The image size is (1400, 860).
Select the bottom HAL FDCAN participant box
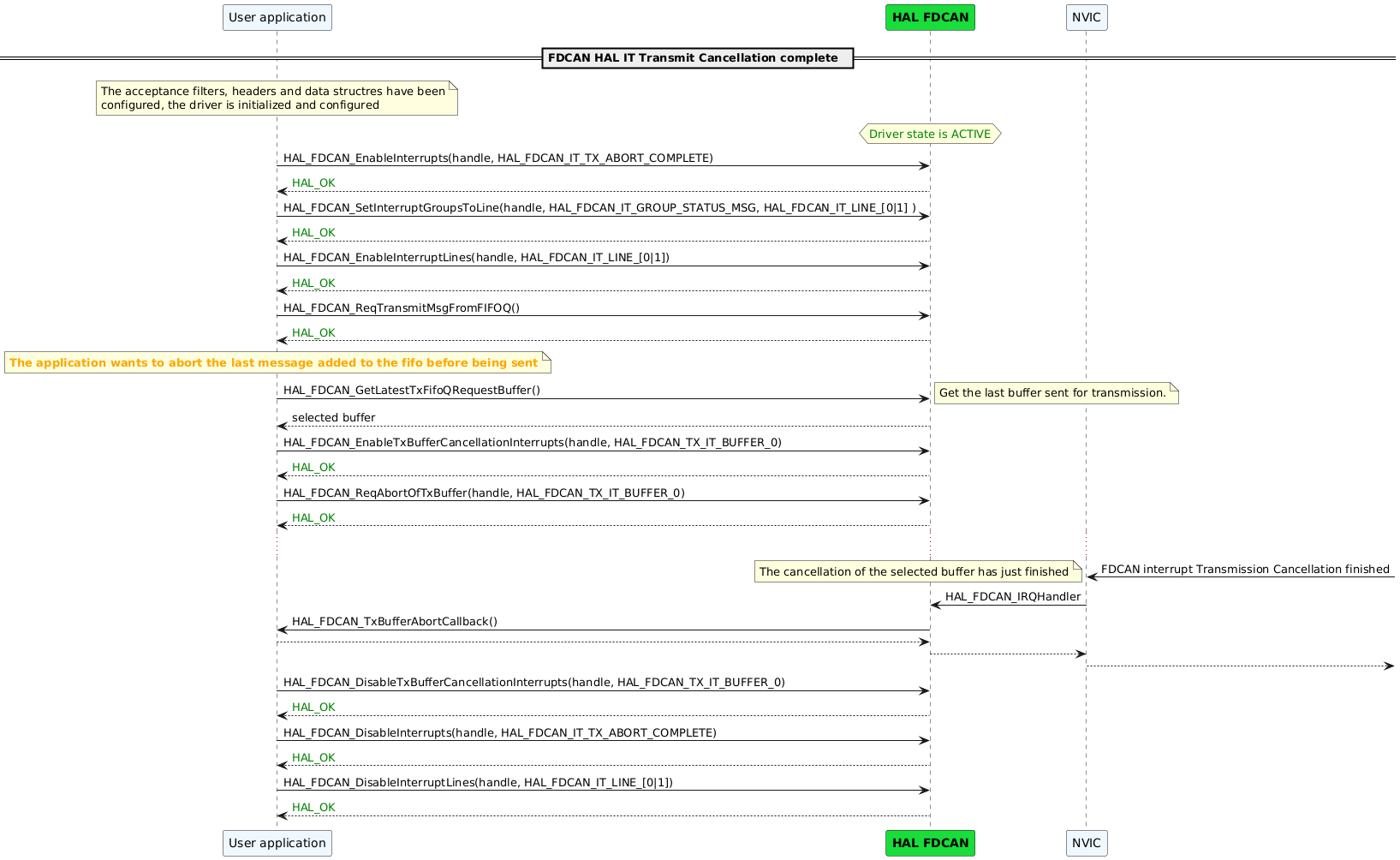click(x=930, y=843)
